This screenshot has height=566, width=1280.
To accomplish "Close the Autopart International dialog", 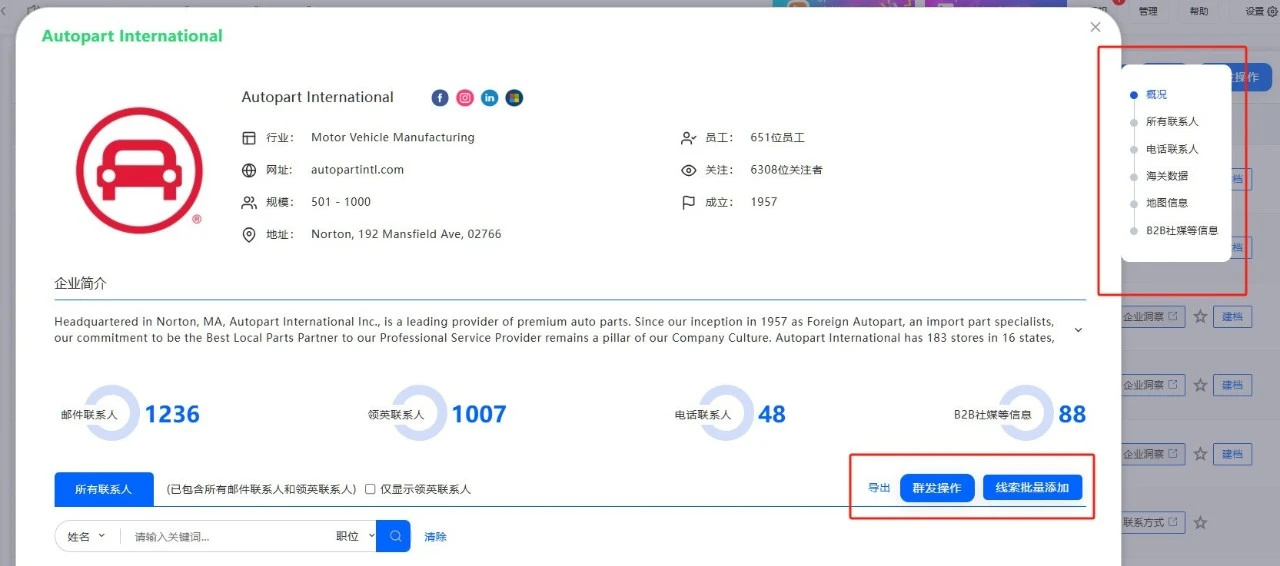I will [x=1095, y=28].
